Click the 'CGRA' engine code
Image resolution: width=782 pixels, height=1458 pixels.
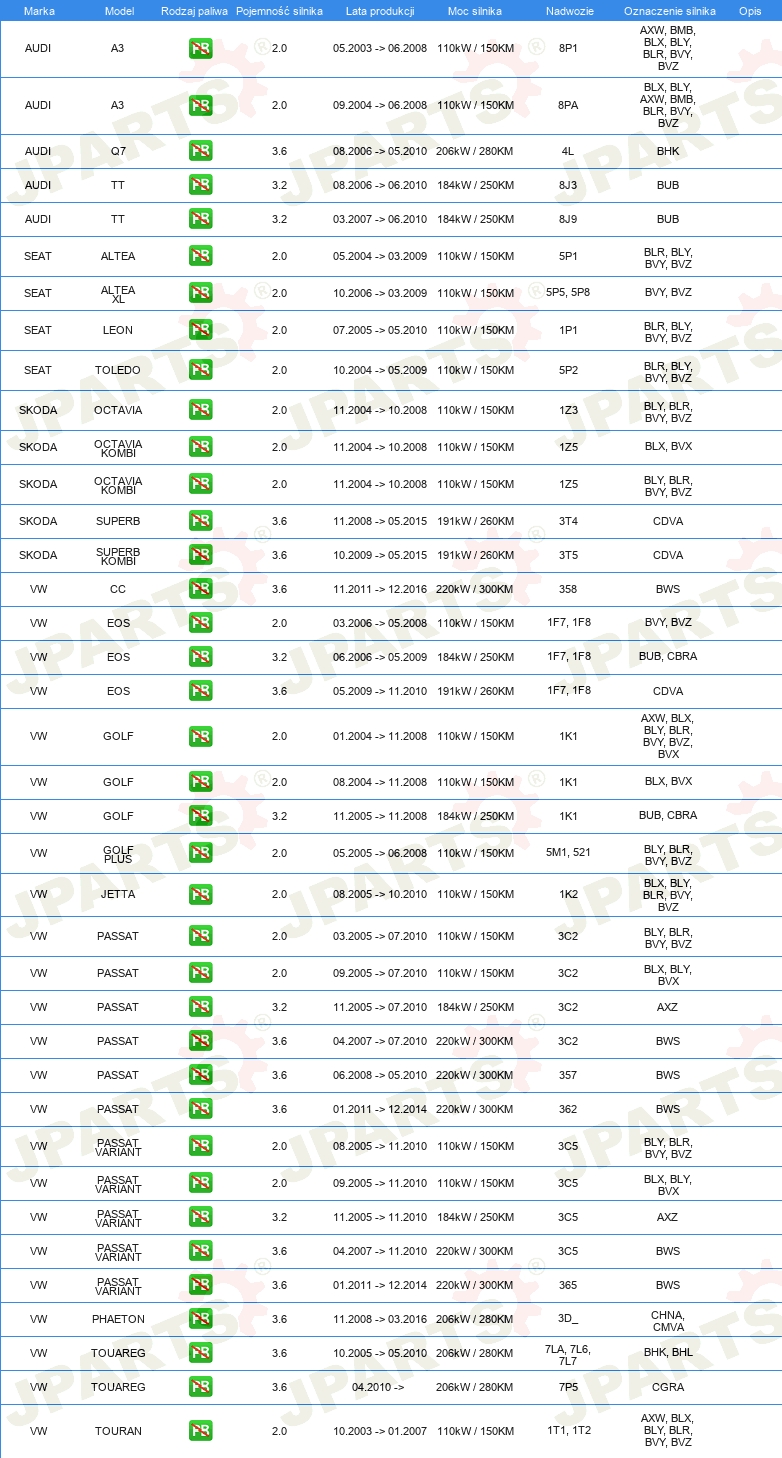(x=668, y=1387)
